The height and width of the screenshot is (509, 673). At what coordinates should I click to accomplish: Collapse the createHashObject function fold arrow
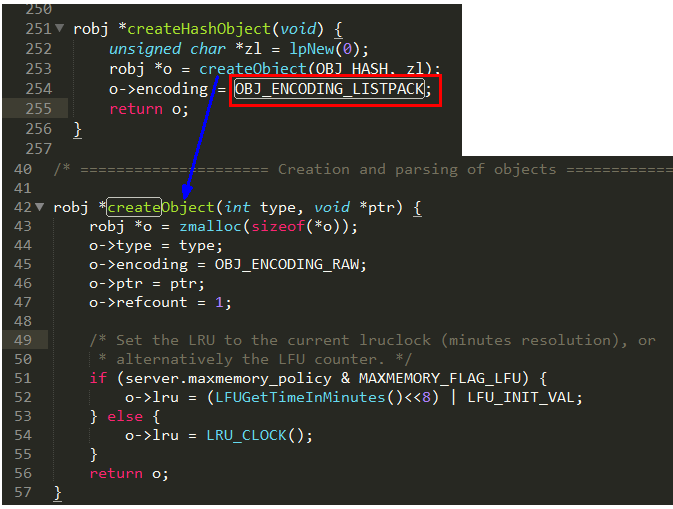[60, 28]
